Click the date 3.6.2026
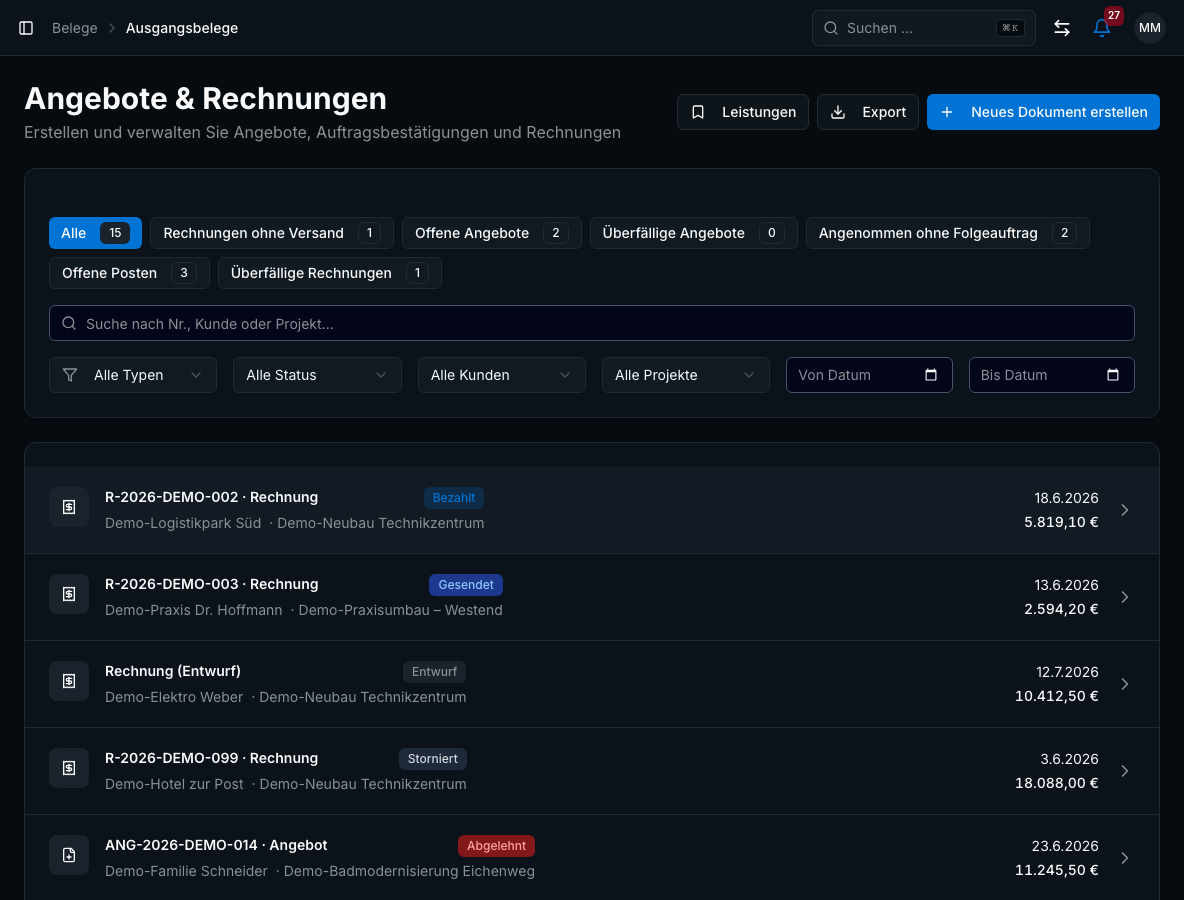 click(1069, 758)
